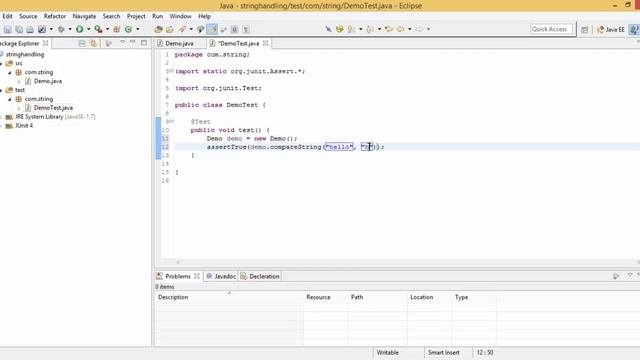This screenshot has width=640, height=360.
Task: Click the Save All toolbar icon
Action: (x=19, y=29)
